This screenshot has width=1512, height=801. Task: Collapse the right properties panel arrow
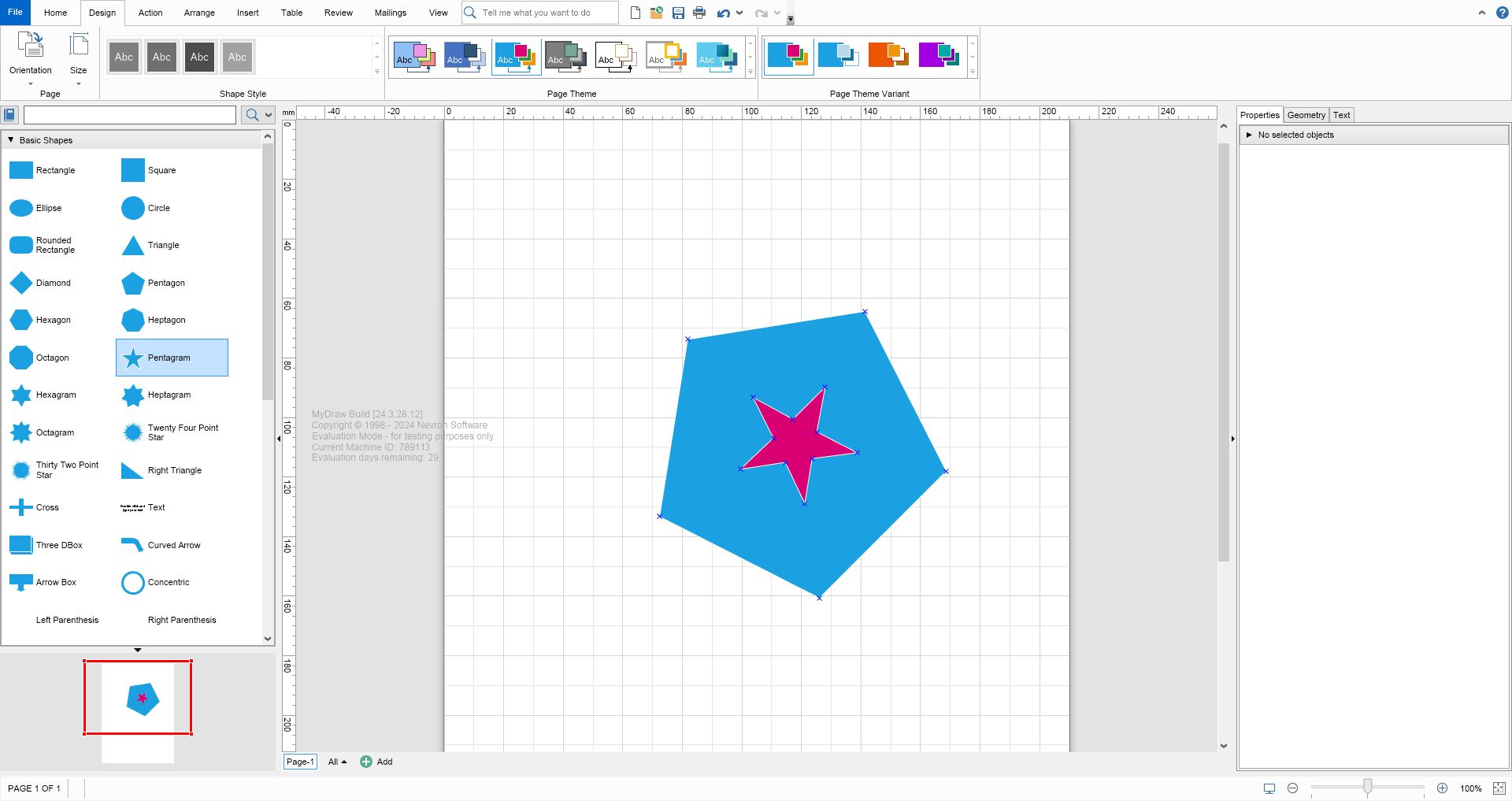[x=1232, y=439]
